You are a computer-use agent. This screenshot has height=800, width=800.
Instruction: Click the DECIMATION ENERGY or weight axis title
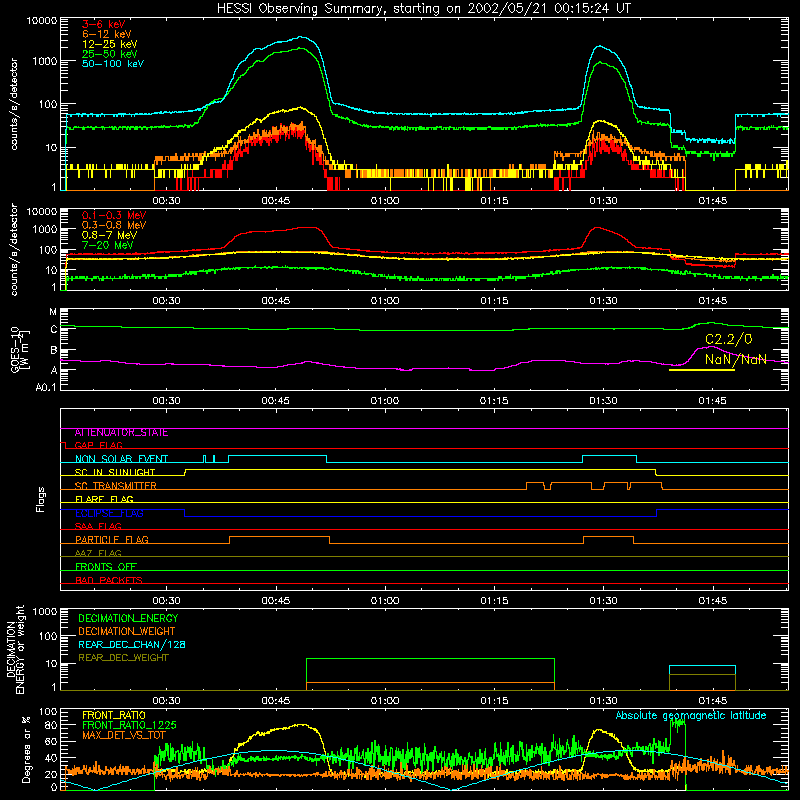[15, 649]
